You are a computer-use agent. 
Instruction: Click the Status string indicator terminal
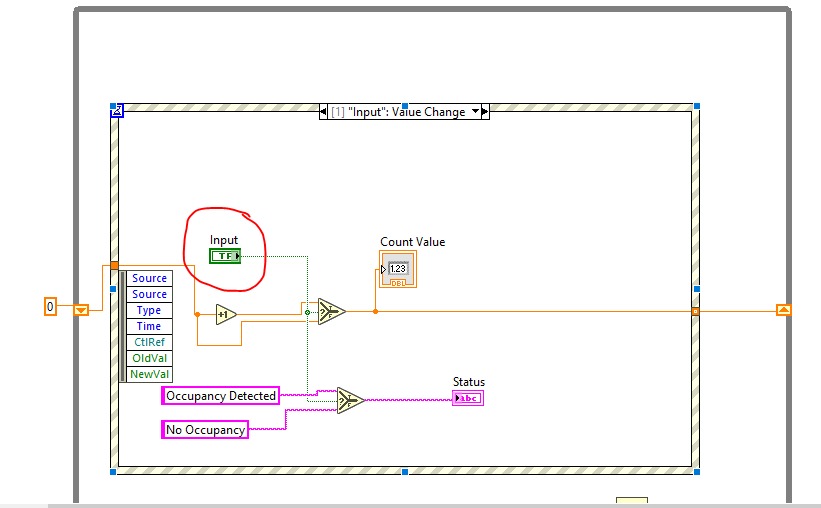467,398
